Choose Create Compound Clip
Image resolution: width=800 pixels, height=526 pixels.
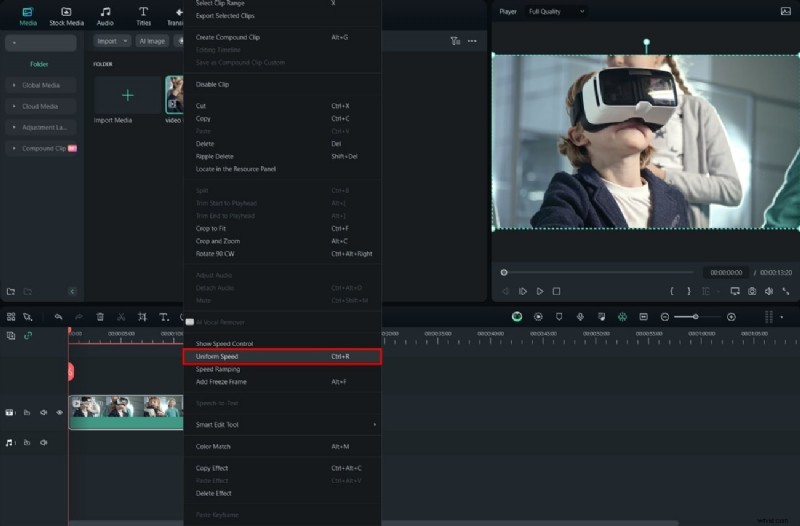(283, 37)
